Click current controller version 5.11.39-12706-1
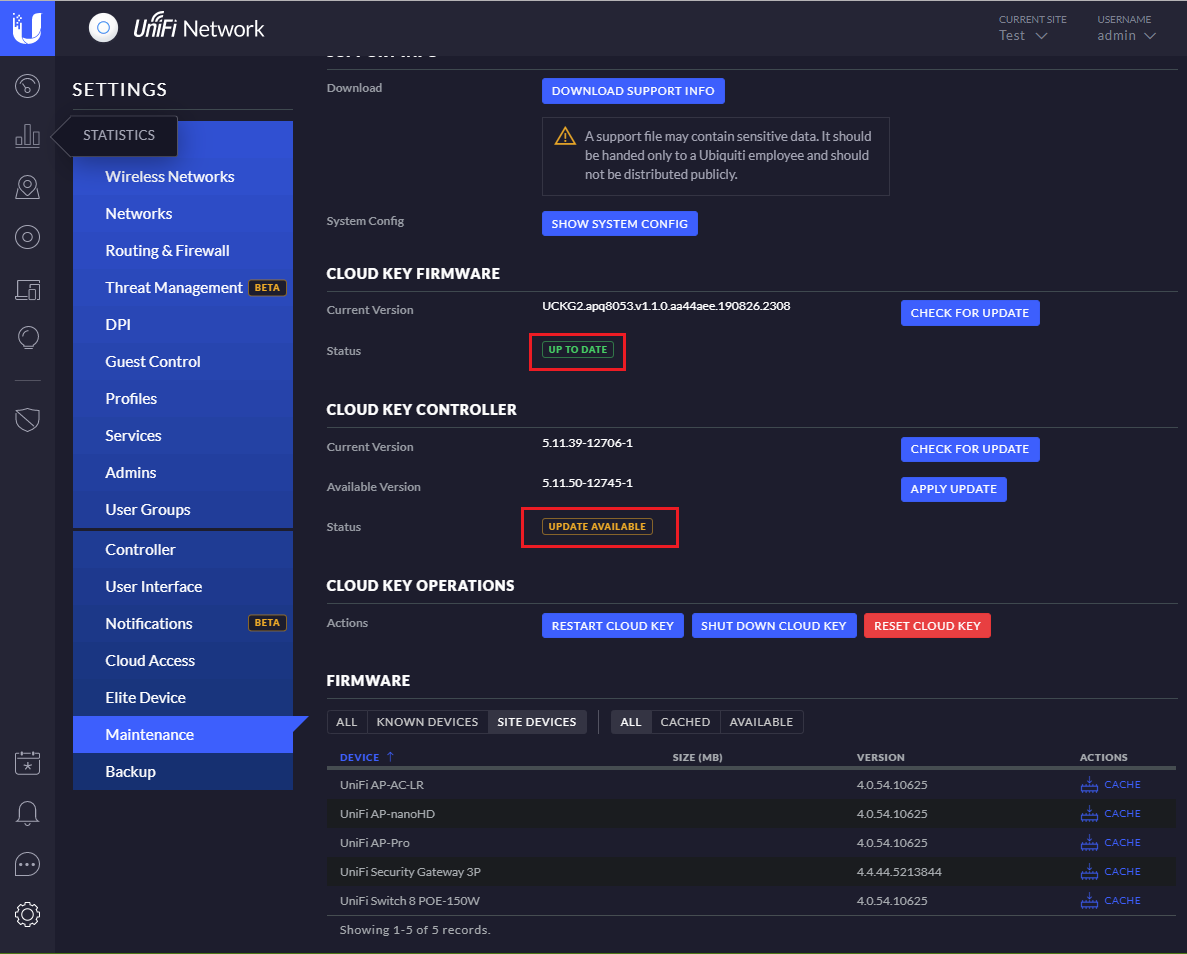1187x954 pixels. pyautogui.click(x=587, y=443)
